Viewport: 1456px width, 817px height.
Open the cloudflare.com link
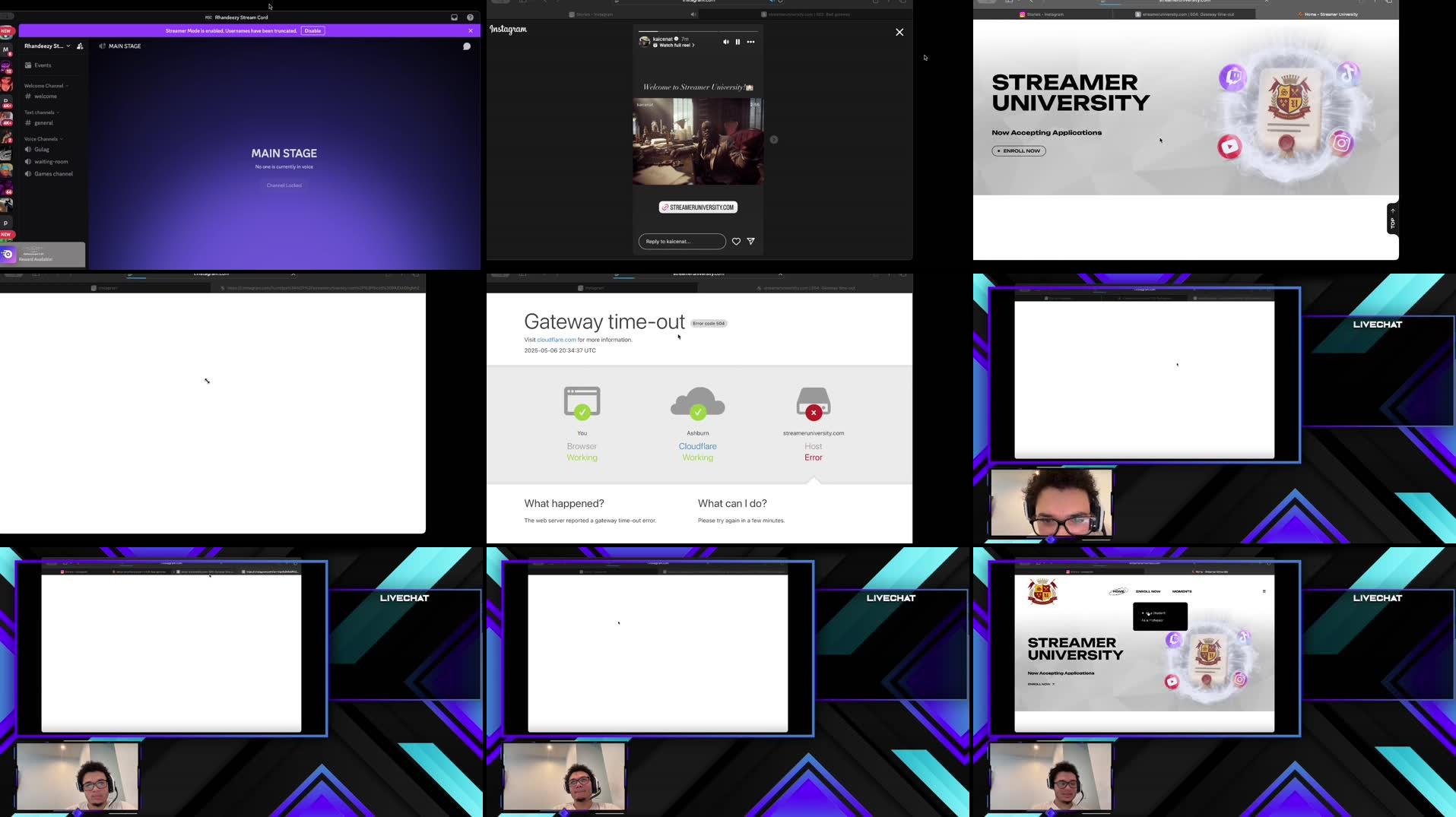(557, 340)
